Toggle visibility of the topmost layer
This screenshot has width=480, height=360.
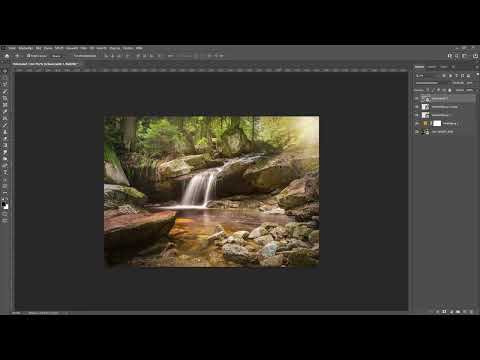coord(417,99)
